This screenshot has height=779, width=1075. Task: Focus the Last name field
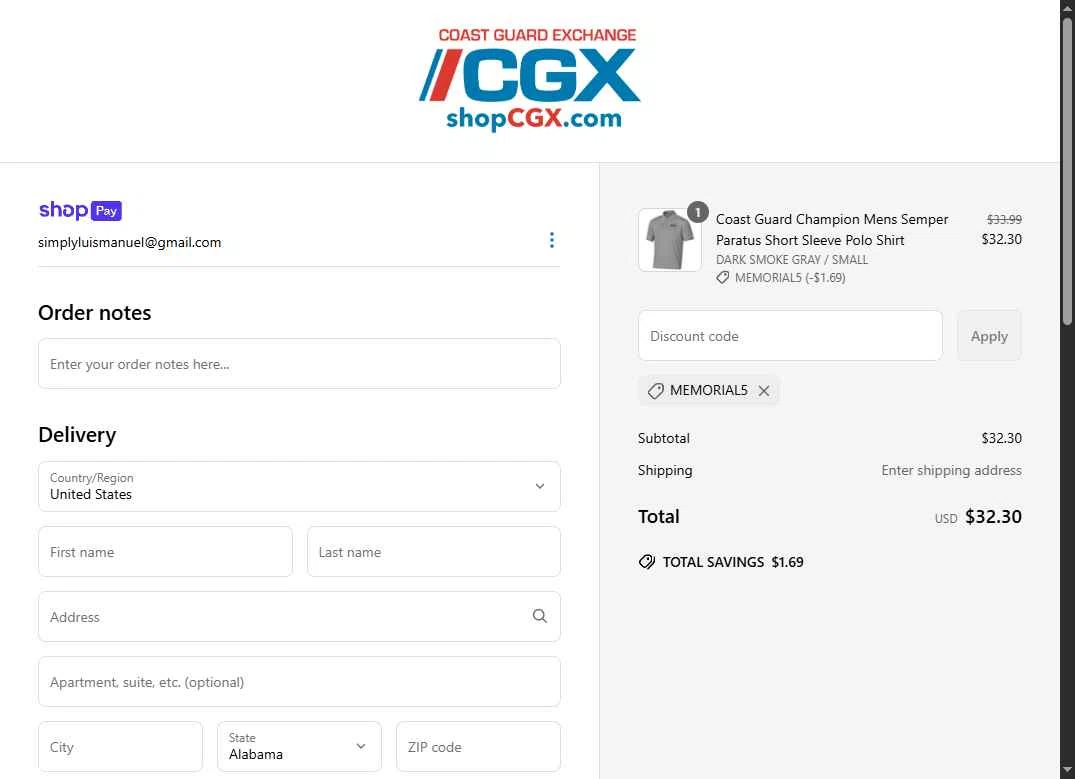433,551
